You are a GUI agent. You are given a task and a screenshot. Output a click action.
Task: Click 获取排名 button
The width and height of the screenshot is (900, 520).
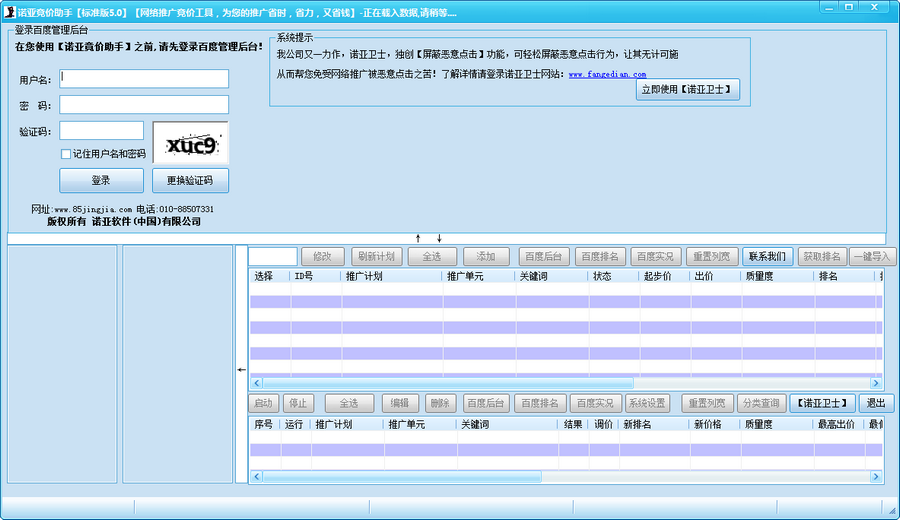coord(822,257)
